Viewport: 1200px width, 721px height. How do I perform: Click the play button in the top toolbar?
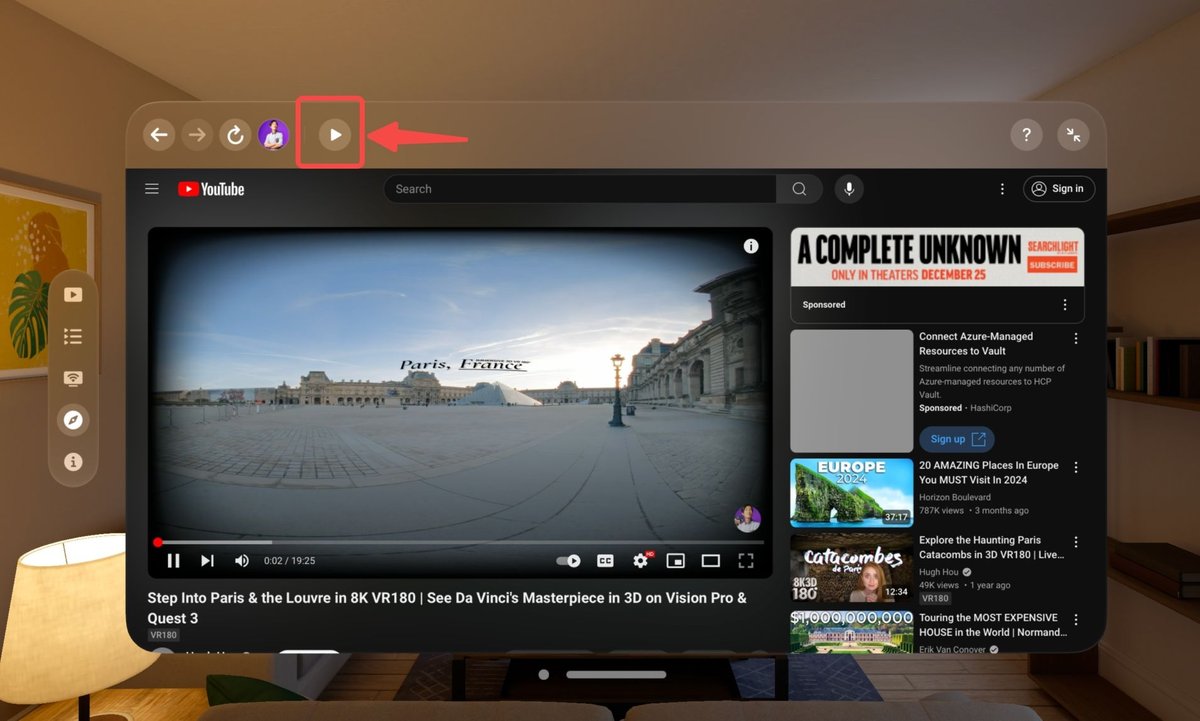[x=335, y=135]
